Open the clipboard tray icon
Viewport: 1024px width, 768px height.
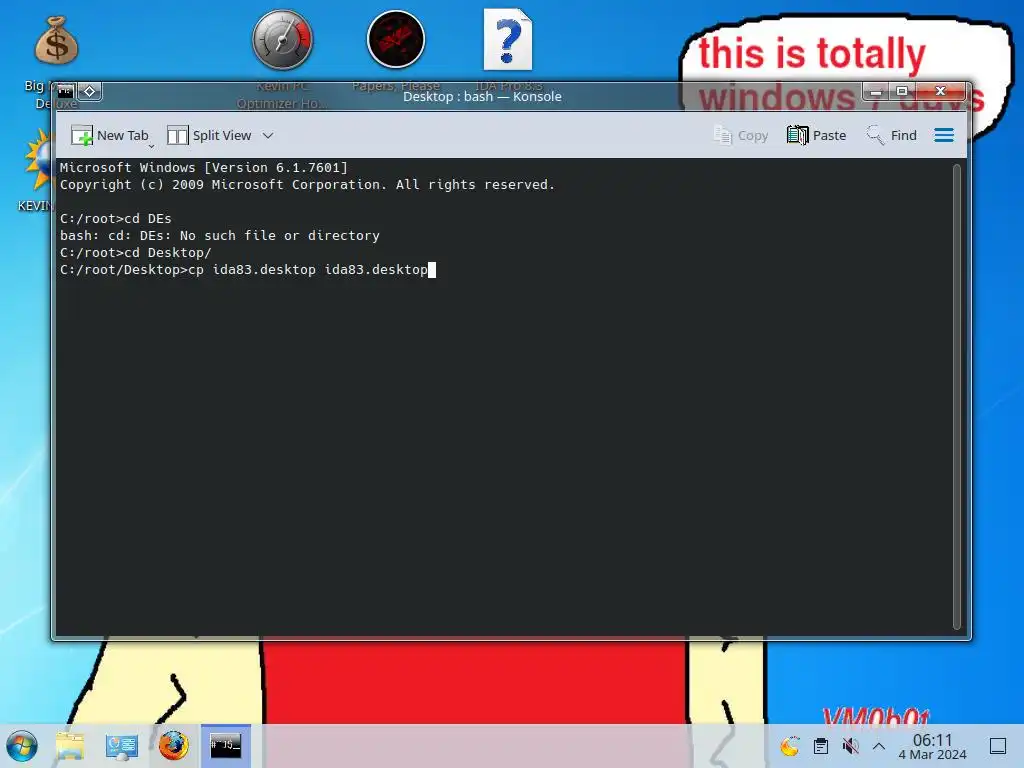[821, 746]
